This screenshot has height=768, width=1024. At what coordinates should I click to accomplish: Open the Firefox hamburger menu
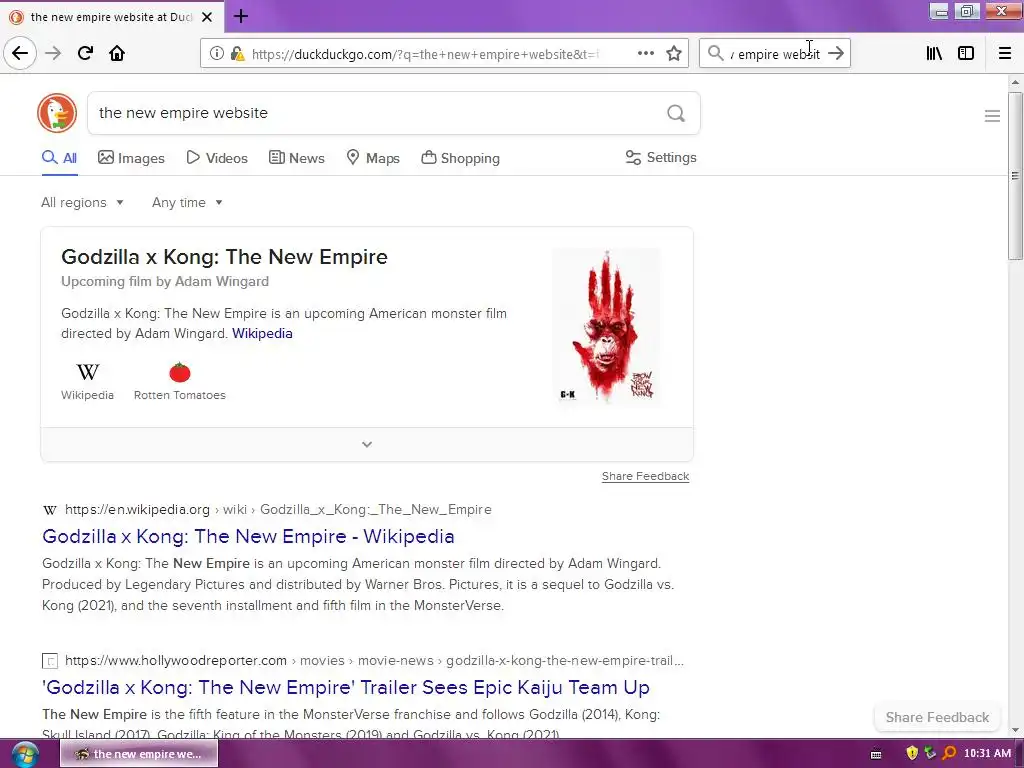(x=1005, y=54)
